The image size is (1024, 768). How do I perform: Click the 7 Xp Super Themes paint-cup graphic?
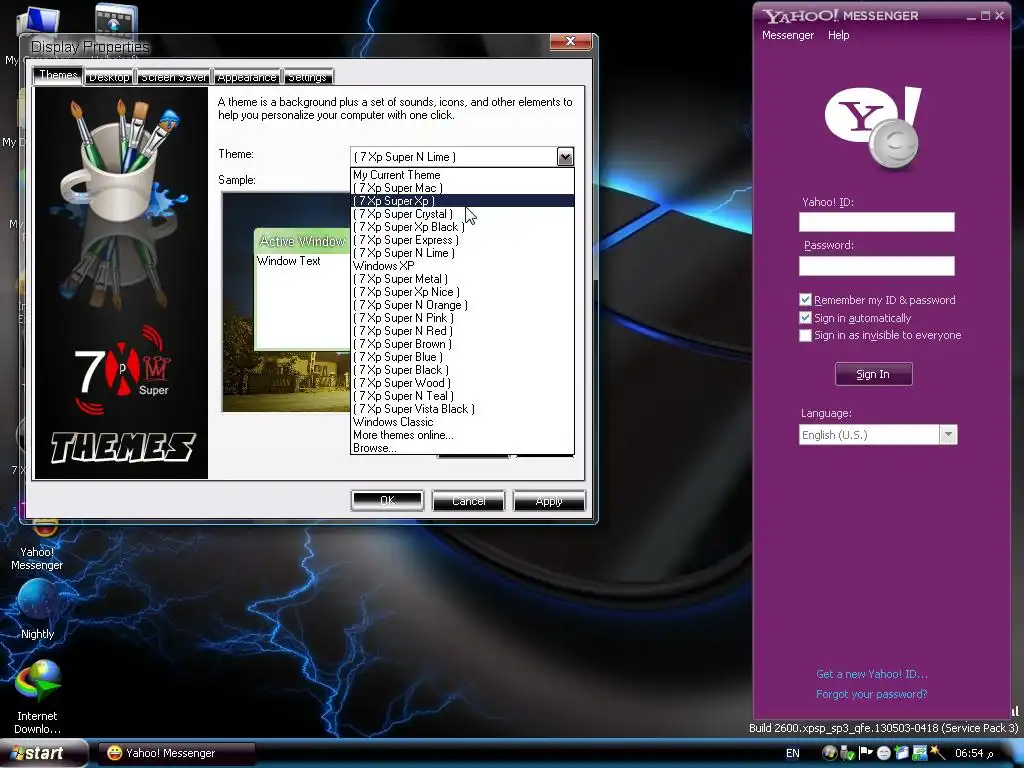point(121,283)
